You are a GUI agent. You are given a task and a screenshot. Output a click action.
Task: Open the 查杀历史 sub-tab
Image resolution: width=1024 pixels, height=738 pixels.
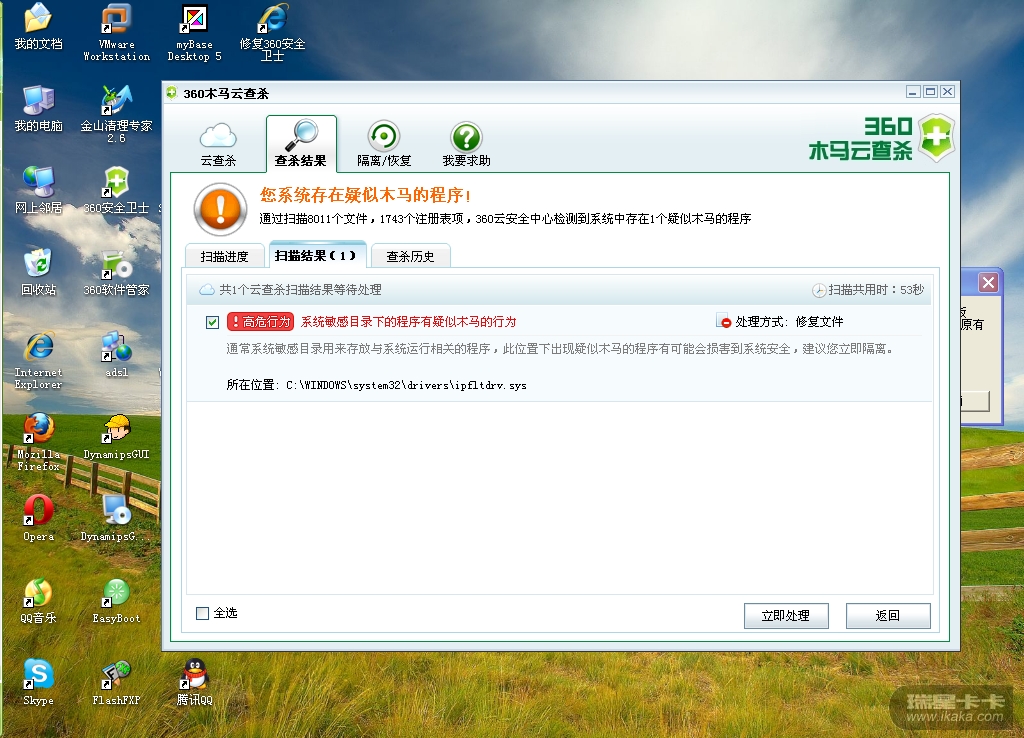click(410, 256)
